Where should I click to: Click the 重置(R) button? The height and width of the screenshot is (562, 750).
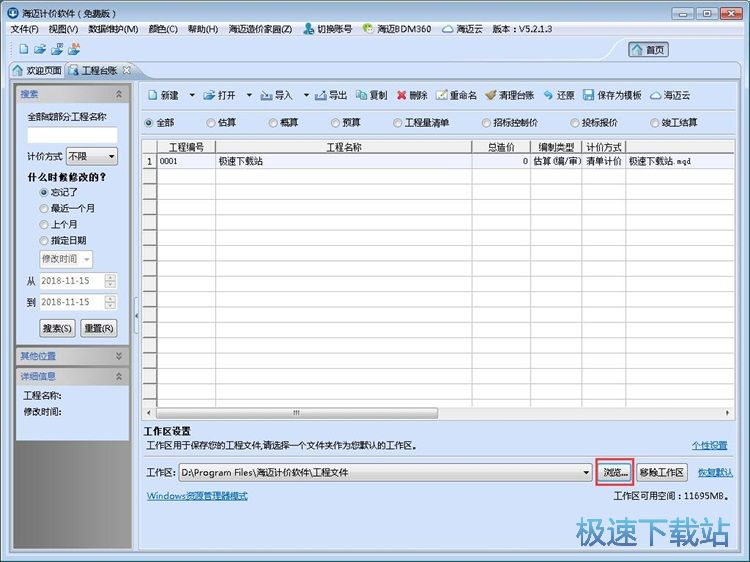(x=99, y=328)
